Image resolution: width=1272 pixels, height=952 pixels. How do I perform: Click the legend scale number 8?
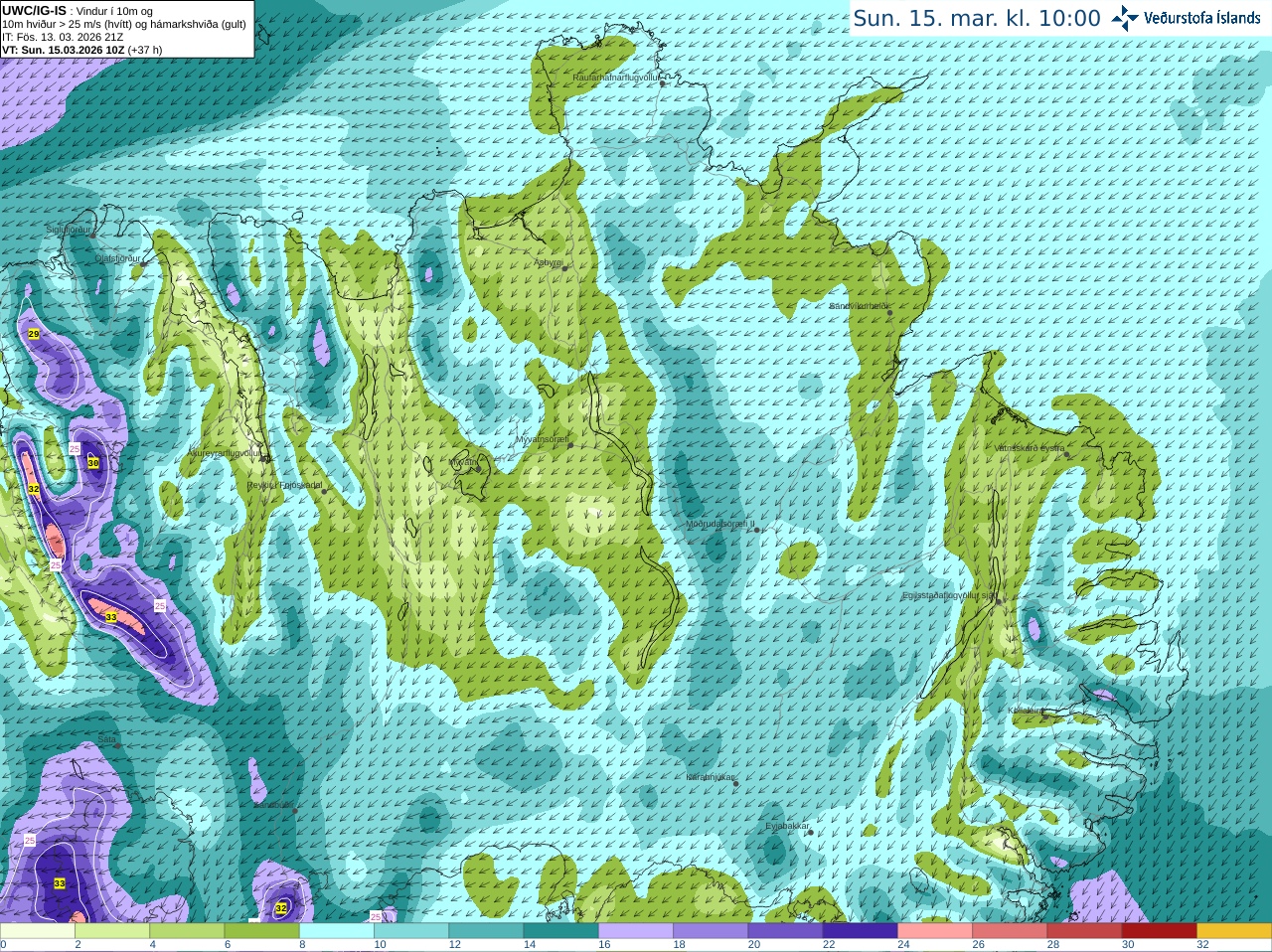click(302, 945)
